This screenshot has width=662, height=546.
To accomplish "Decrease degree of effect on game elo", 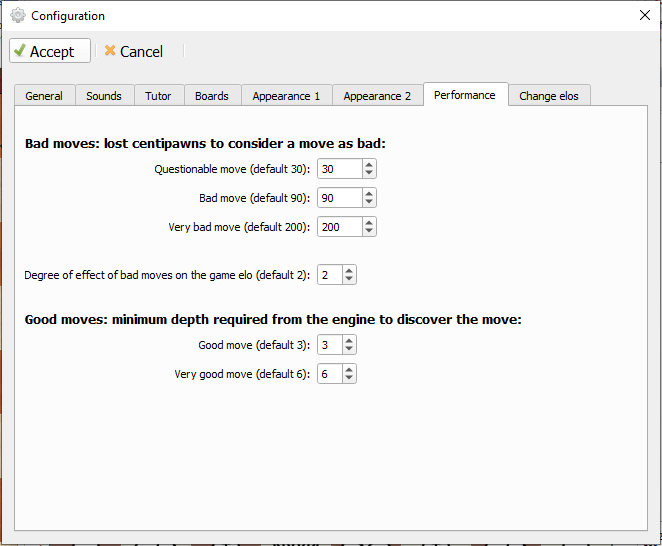I will point(349,279).
